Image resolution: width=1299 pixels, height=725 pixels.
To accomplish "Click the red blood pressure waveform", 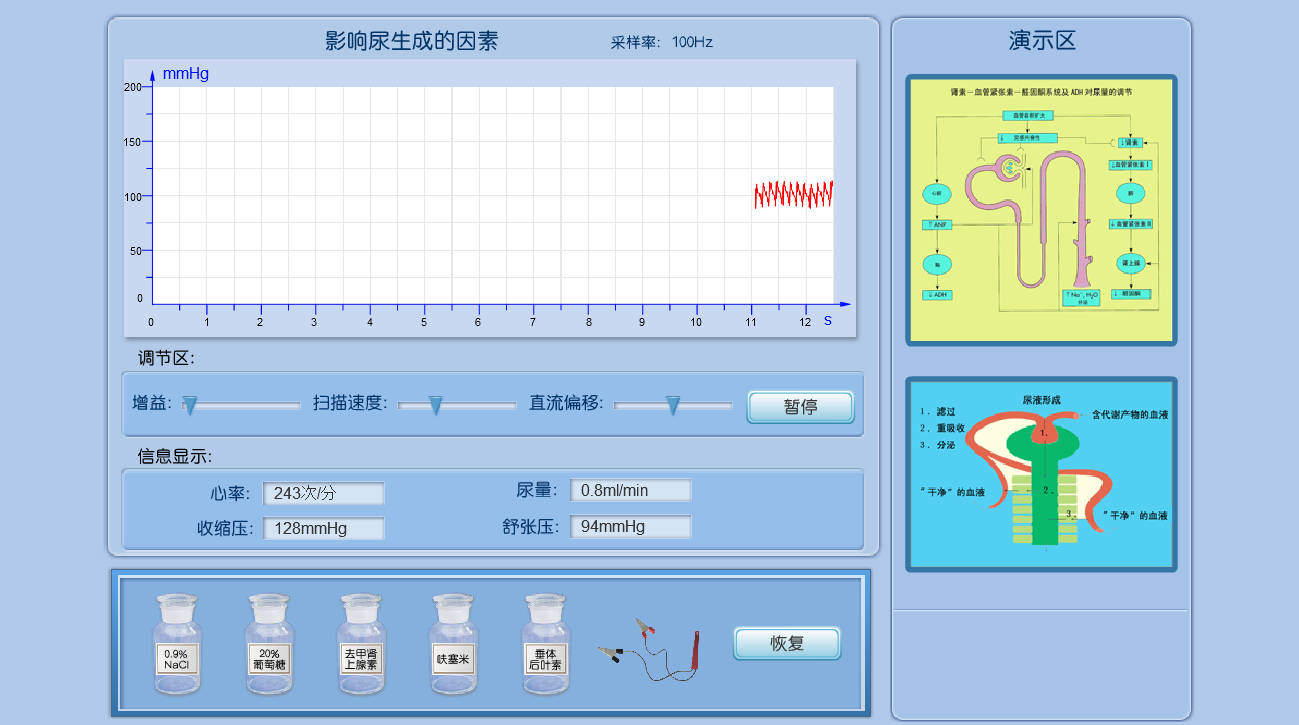I will pos(793,194).
